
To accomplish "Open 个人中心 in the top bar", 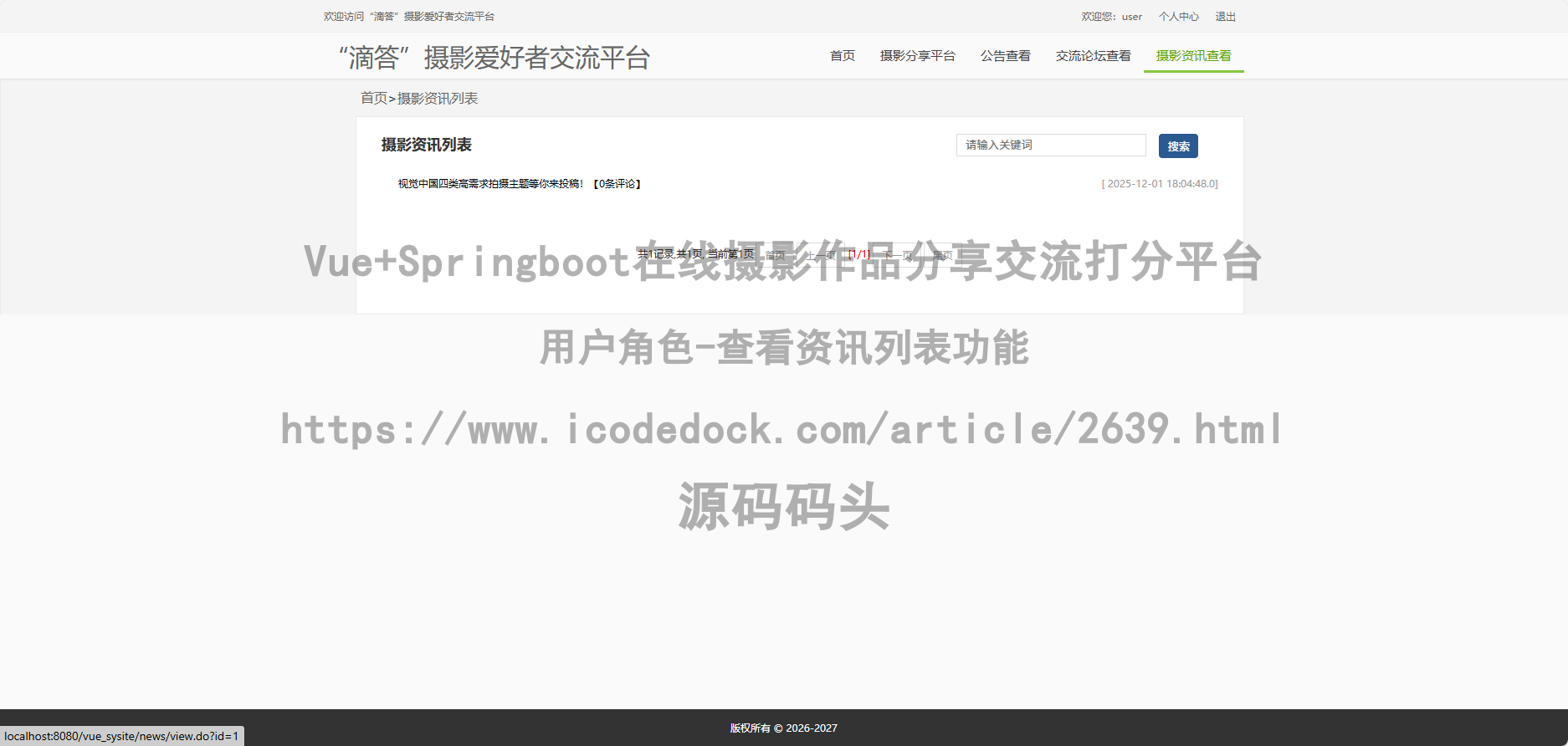I will click(1178, 17).
